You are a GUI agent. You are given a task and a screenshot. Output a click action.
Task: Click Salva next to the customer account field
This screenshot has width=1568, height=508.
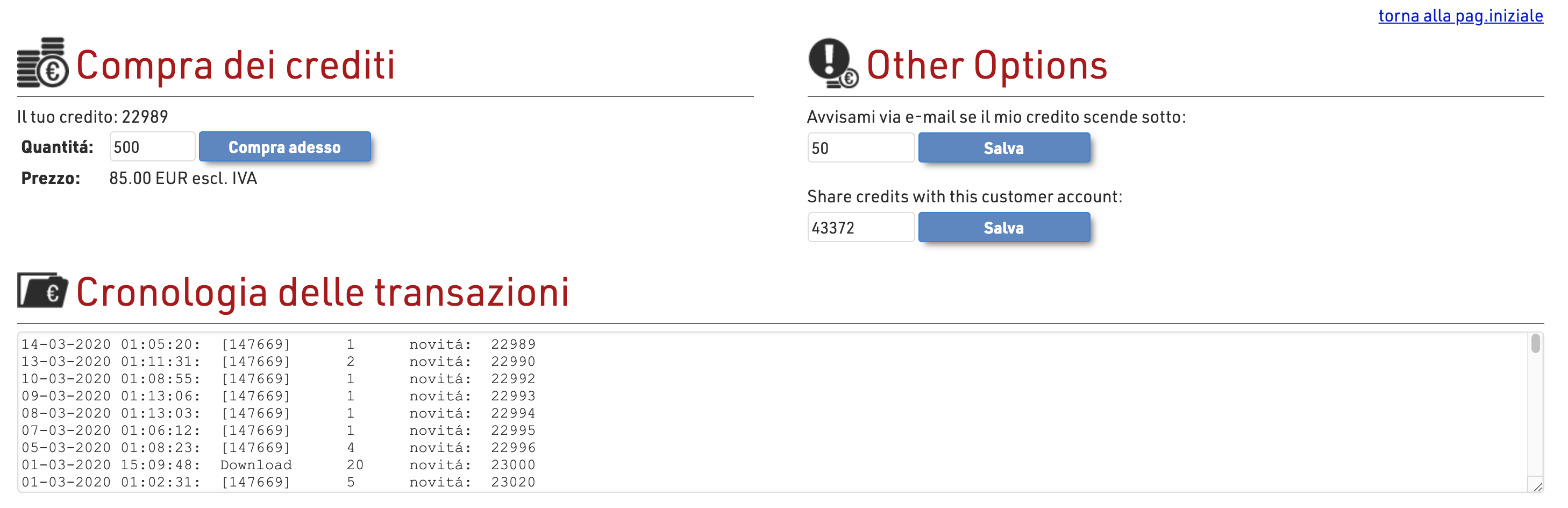point(1004,228)
